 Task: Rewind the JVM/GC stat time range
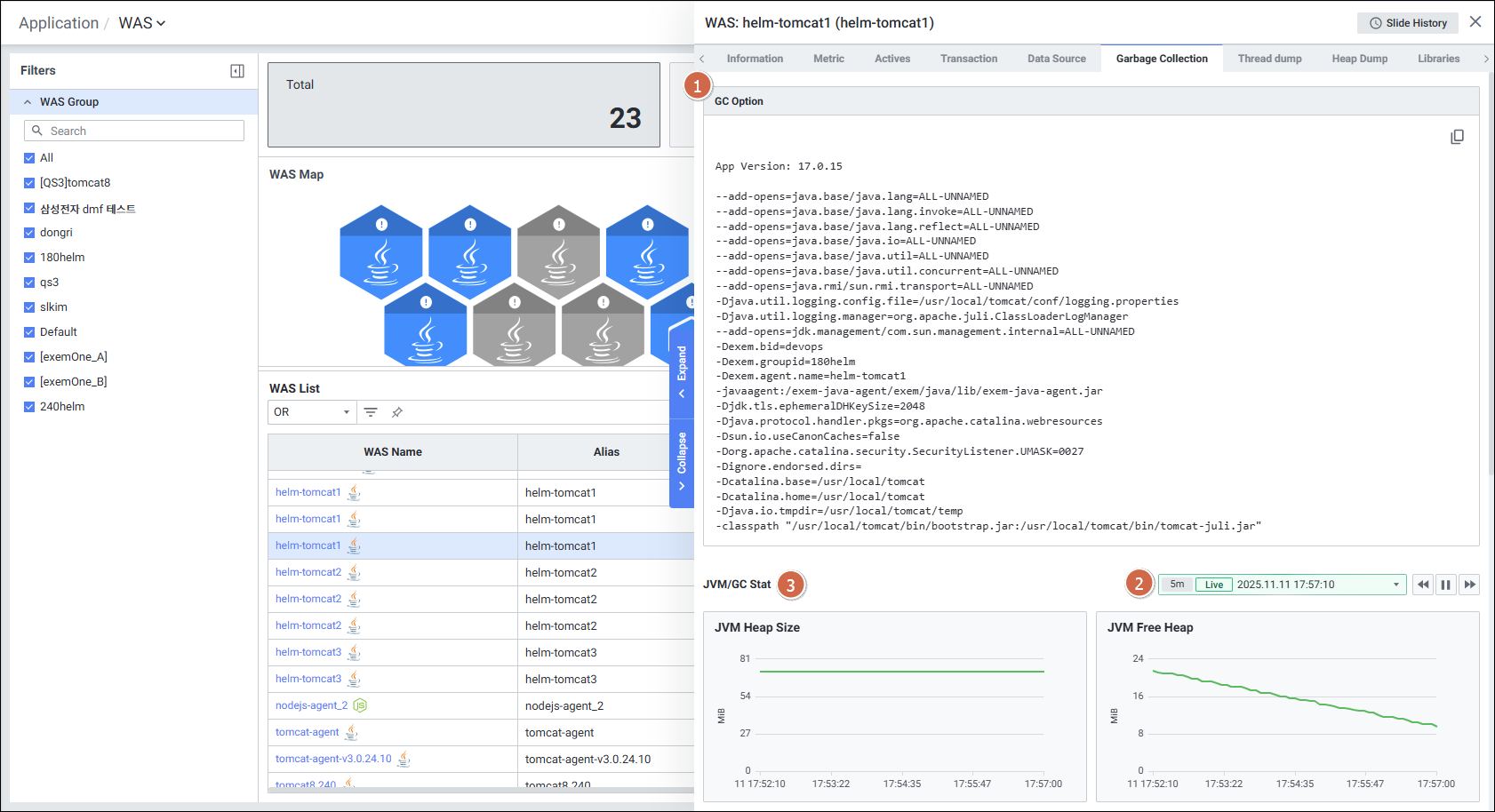pyautogui.click(x=1422, y=585)
